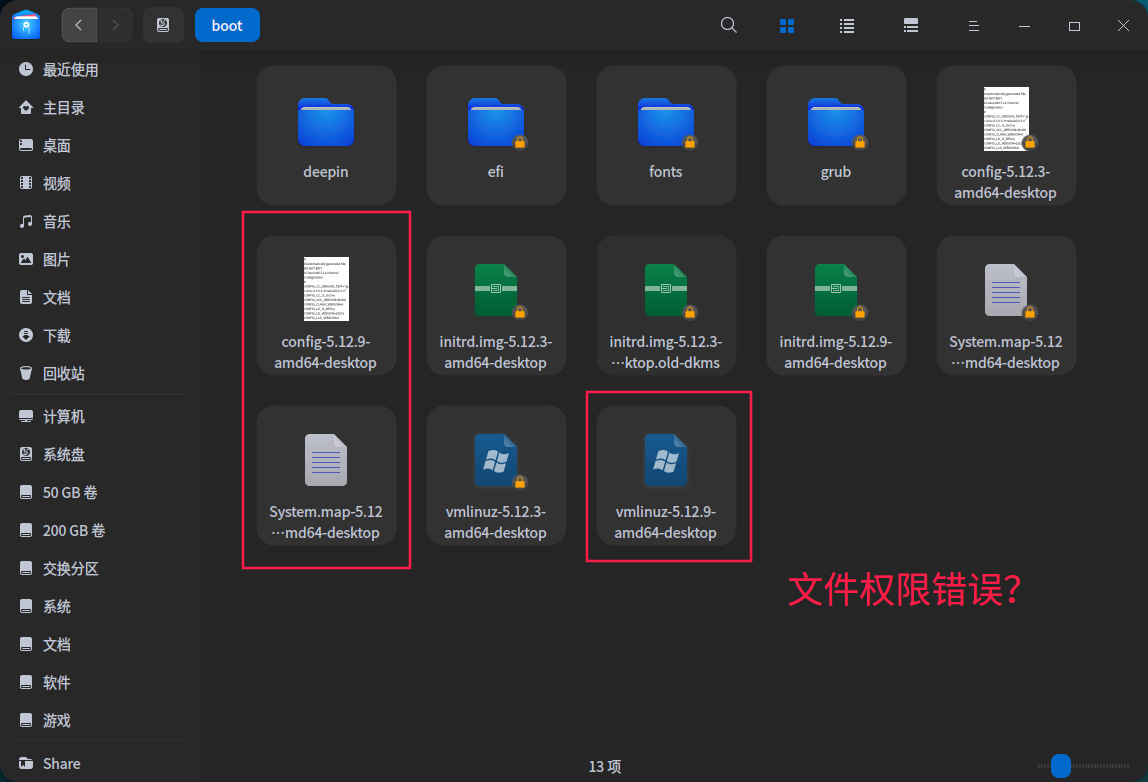Go back with the left arrow button
Image resolution: width=1148 pixels, height=782 pixels.
79,26
